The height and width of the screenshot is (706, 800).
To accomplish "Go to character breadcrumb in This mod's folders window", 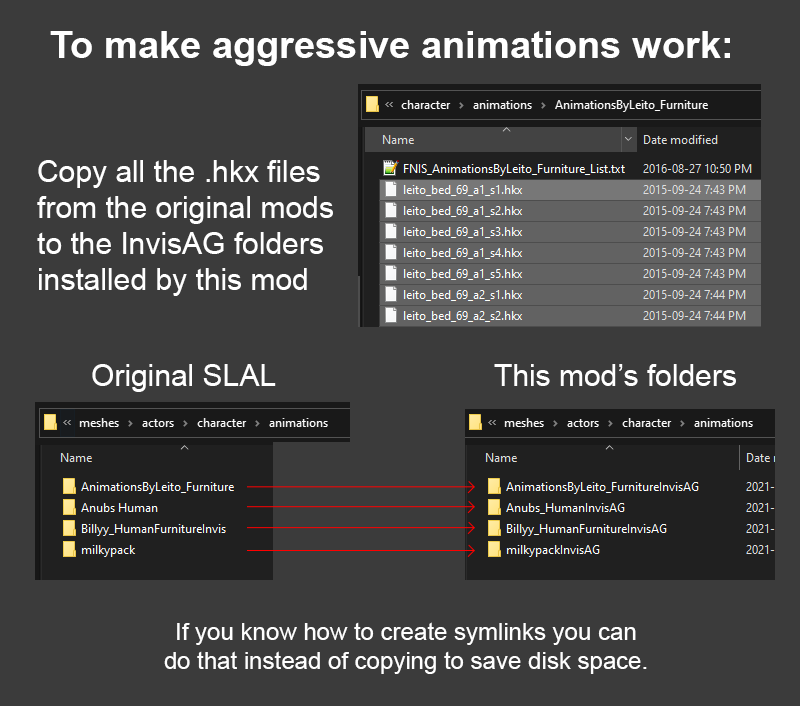I will coord(646,423).
